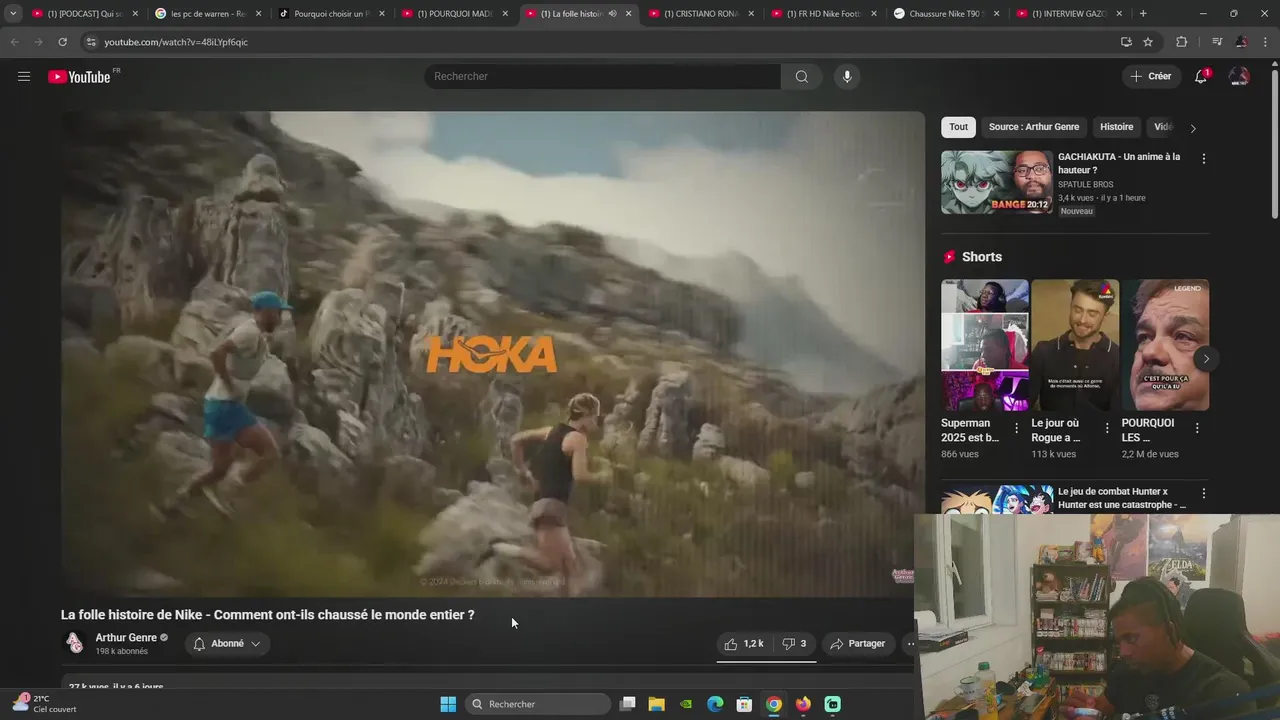Open the notifications bell
1280x720 pixels.
point(1201,76)
